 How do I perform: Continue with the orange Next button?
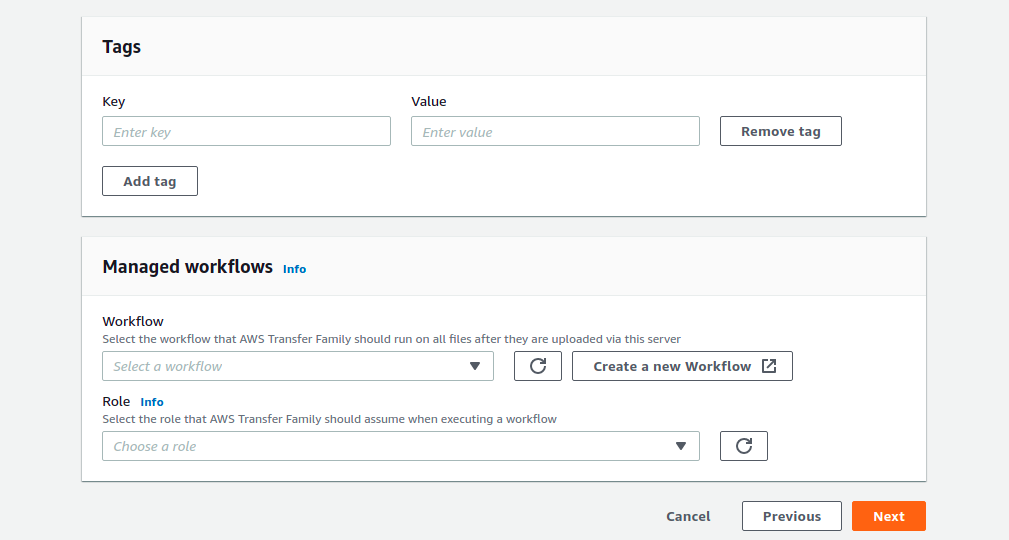click(x=889, y=516)
